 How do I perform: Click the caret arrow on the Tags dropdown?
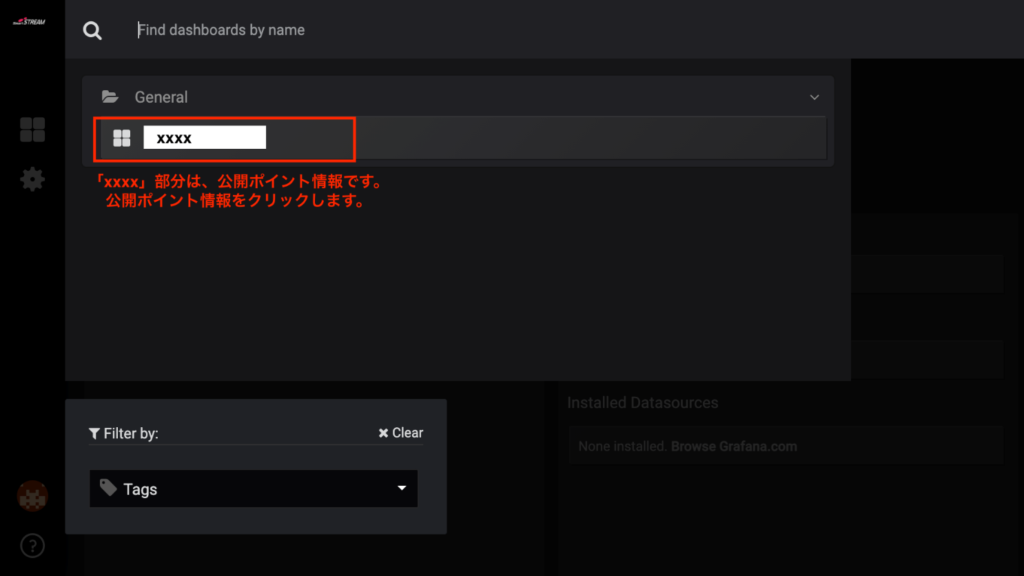(x=401, y=489)
